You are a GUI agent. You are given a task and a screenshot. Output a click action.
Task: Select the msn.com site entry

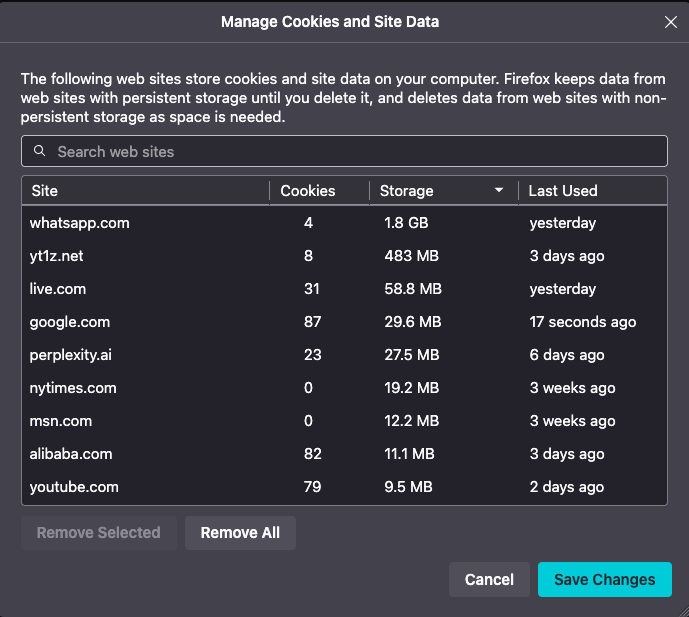[61, 421]
